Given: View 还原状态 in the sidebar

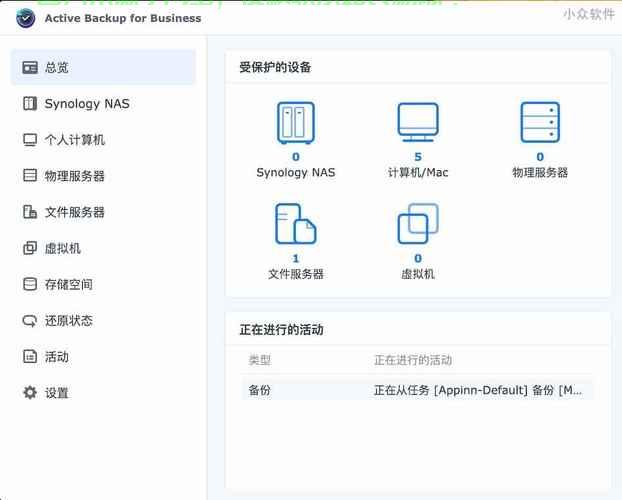Looking at the screenshot, I should coord(103,320).
